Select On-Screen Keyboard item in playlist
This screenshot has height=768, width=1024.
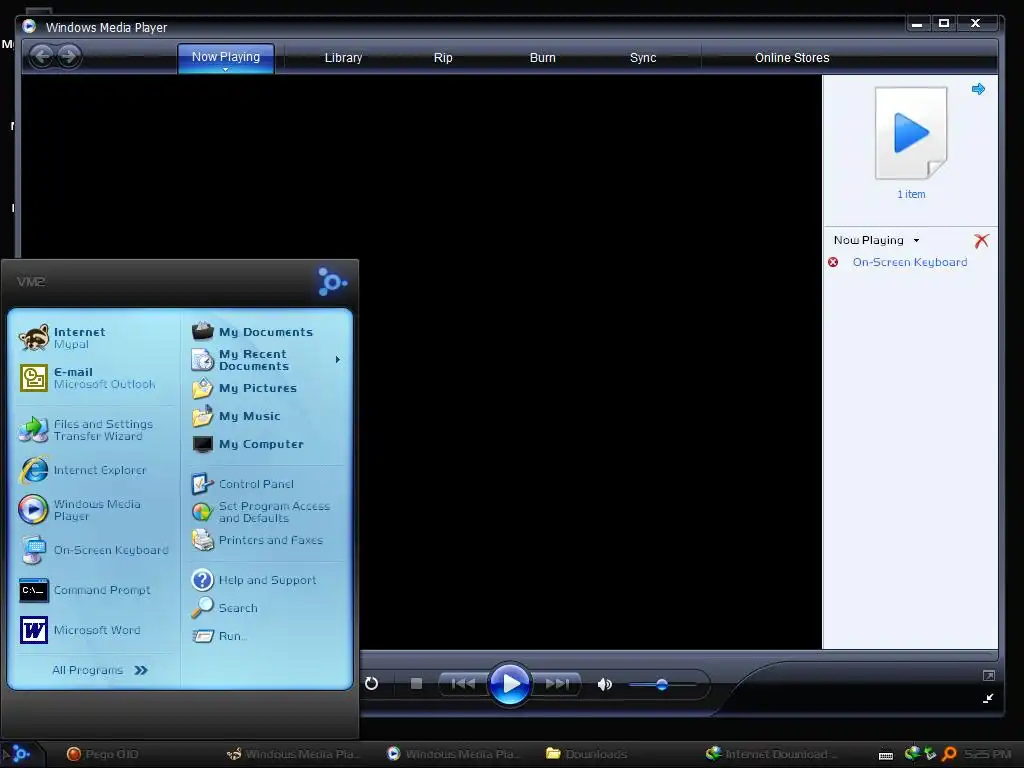(x=910, y=262)
